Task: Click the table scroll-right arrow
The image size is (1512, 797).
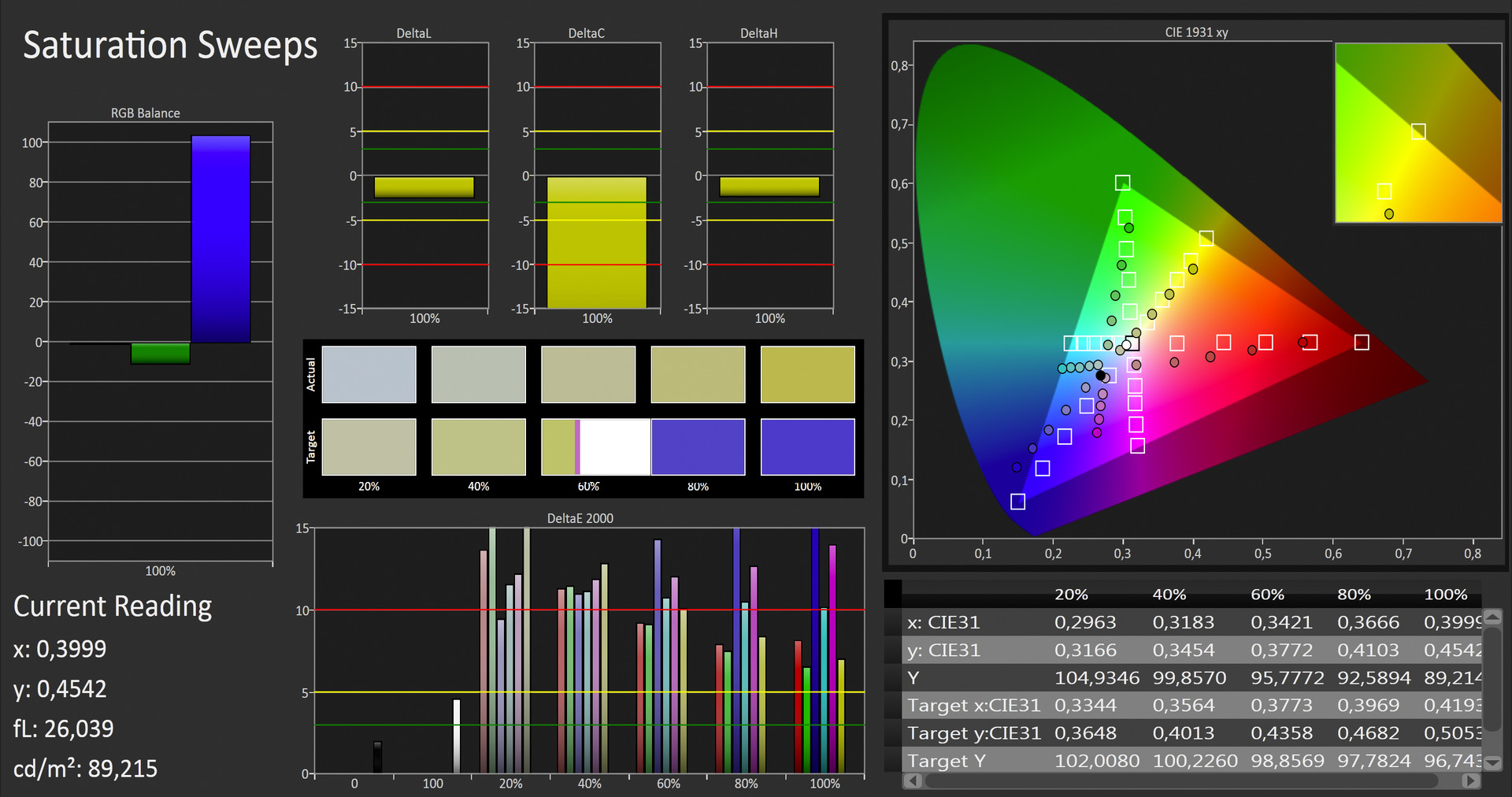Action: 1470,780
